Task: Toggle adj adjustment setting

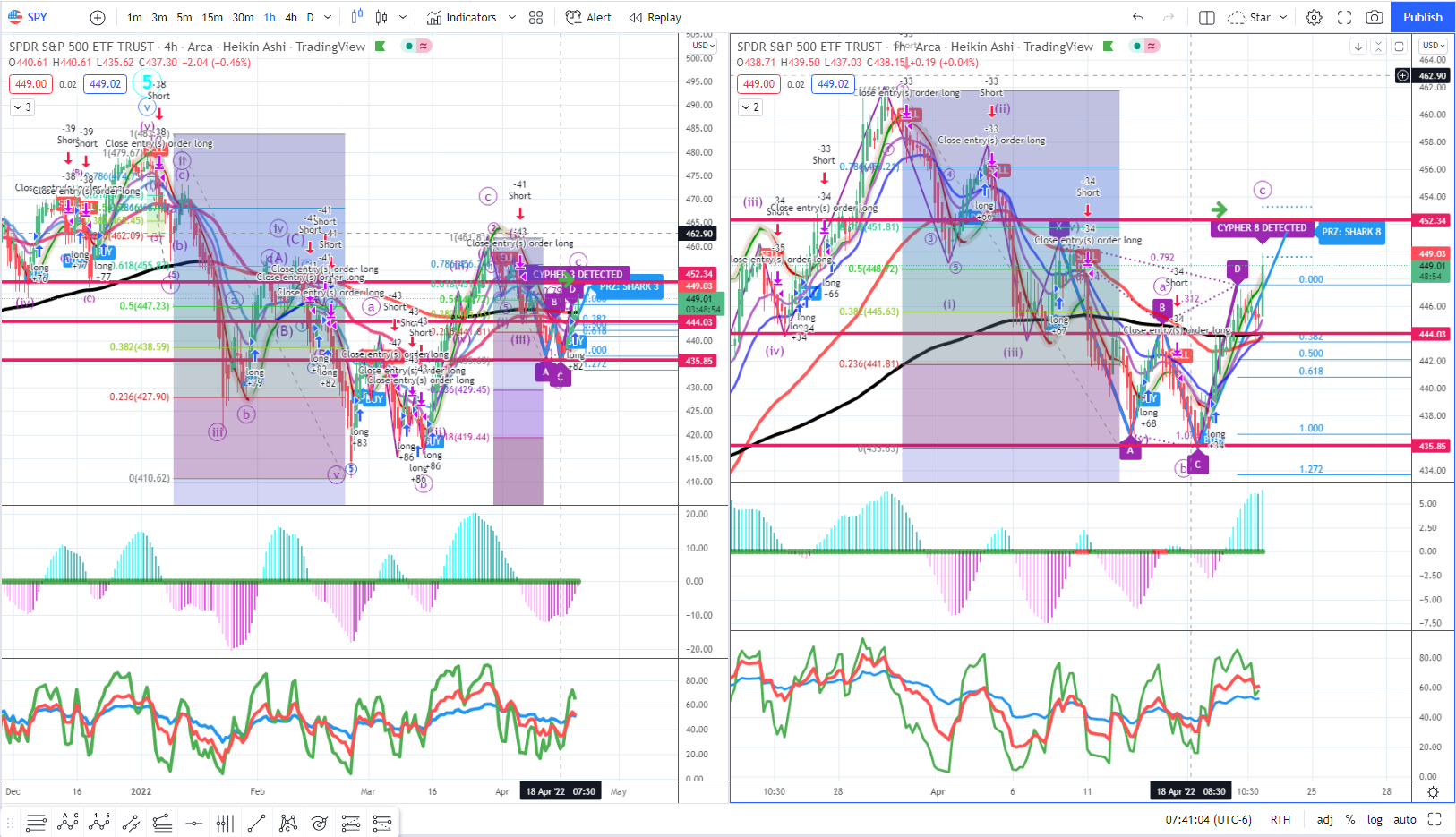Action: [x=1324, y=819]
